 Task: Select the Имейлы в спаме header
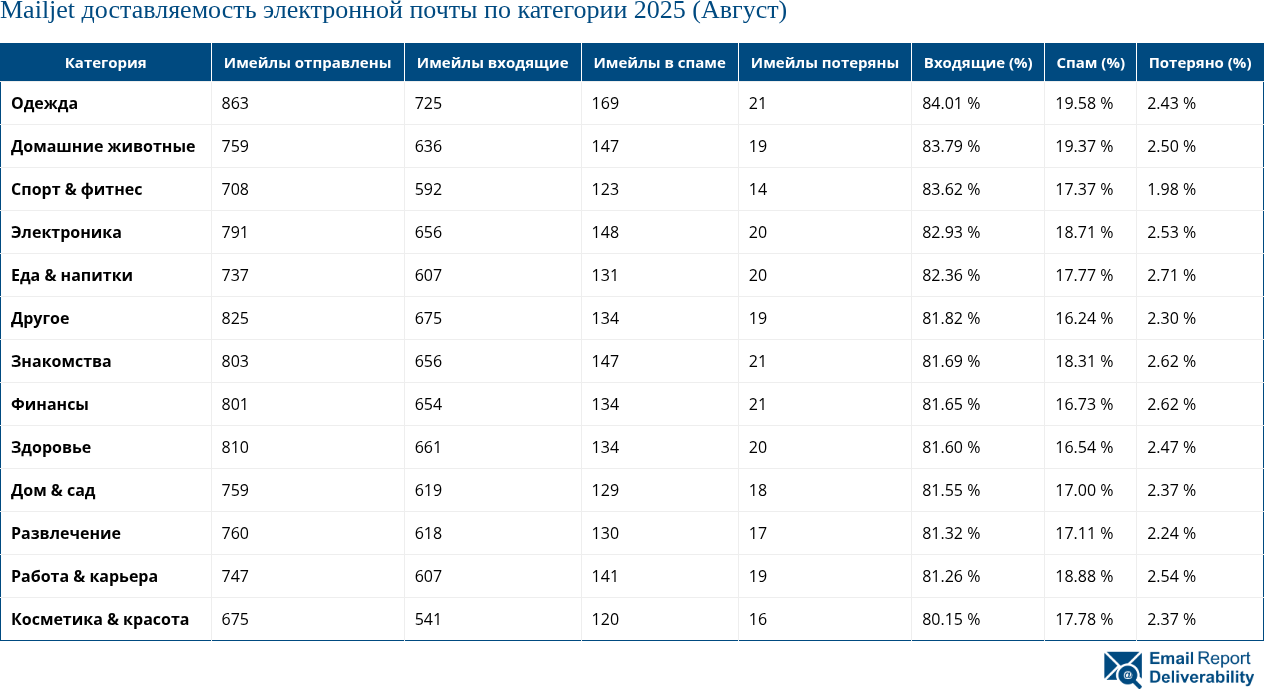[x=659, y=63]
